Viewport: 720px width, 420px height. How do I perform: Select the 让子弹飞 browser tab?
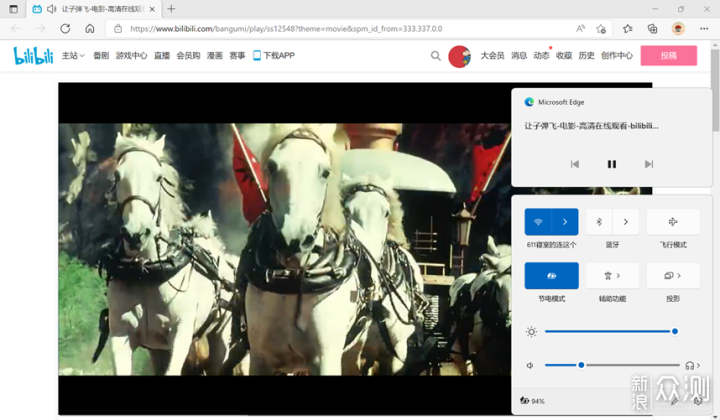pos(94,9)
